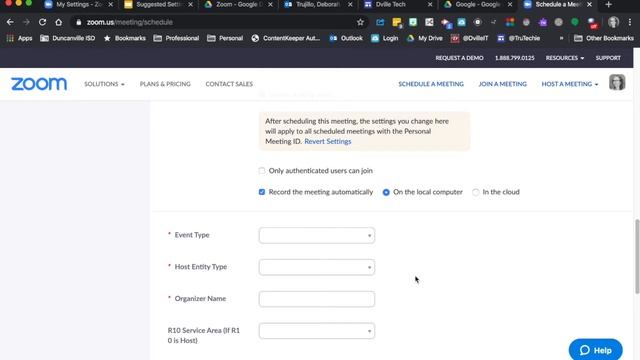
Task: Bookmark this page with the star icon
Action: tap(360, 22)
